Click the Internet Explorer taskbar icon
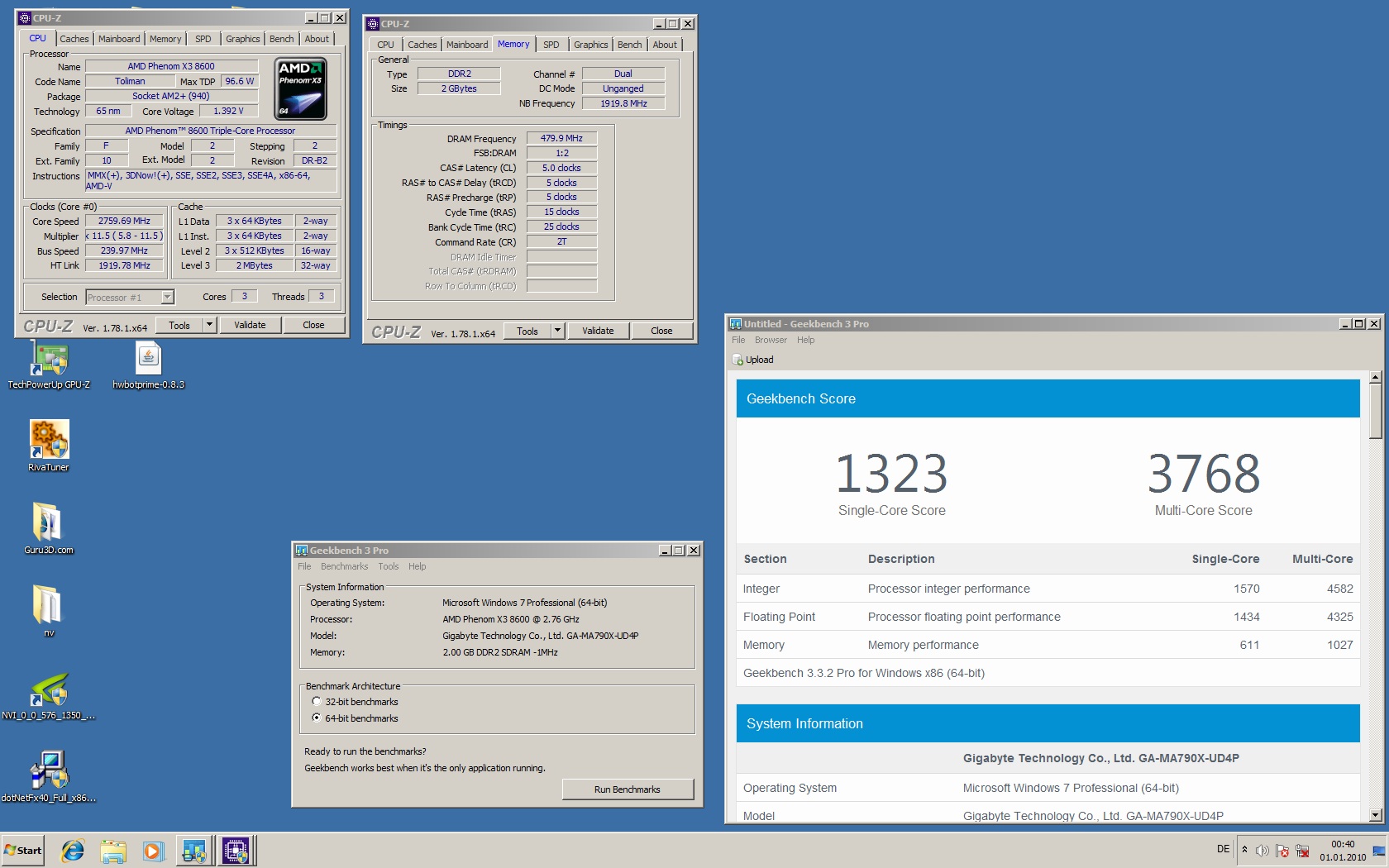This screenshot has height=868, width=1389. [73, 850]
